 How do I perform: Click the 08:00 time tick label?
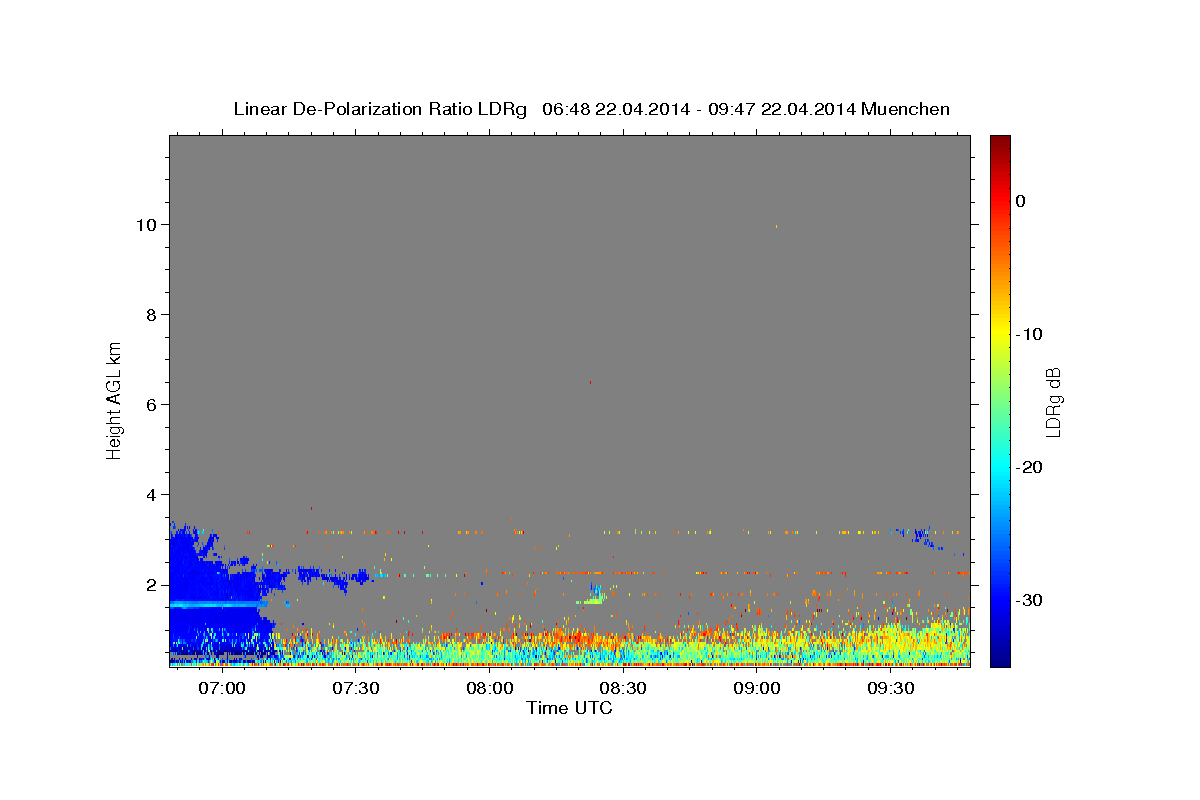click(x=490, y=689)
